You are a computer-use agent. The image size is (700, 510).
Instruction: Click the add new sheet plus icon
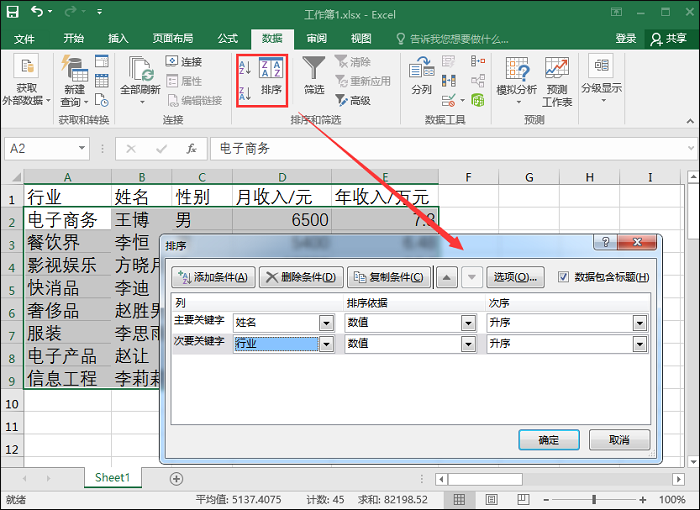[176, 479]
